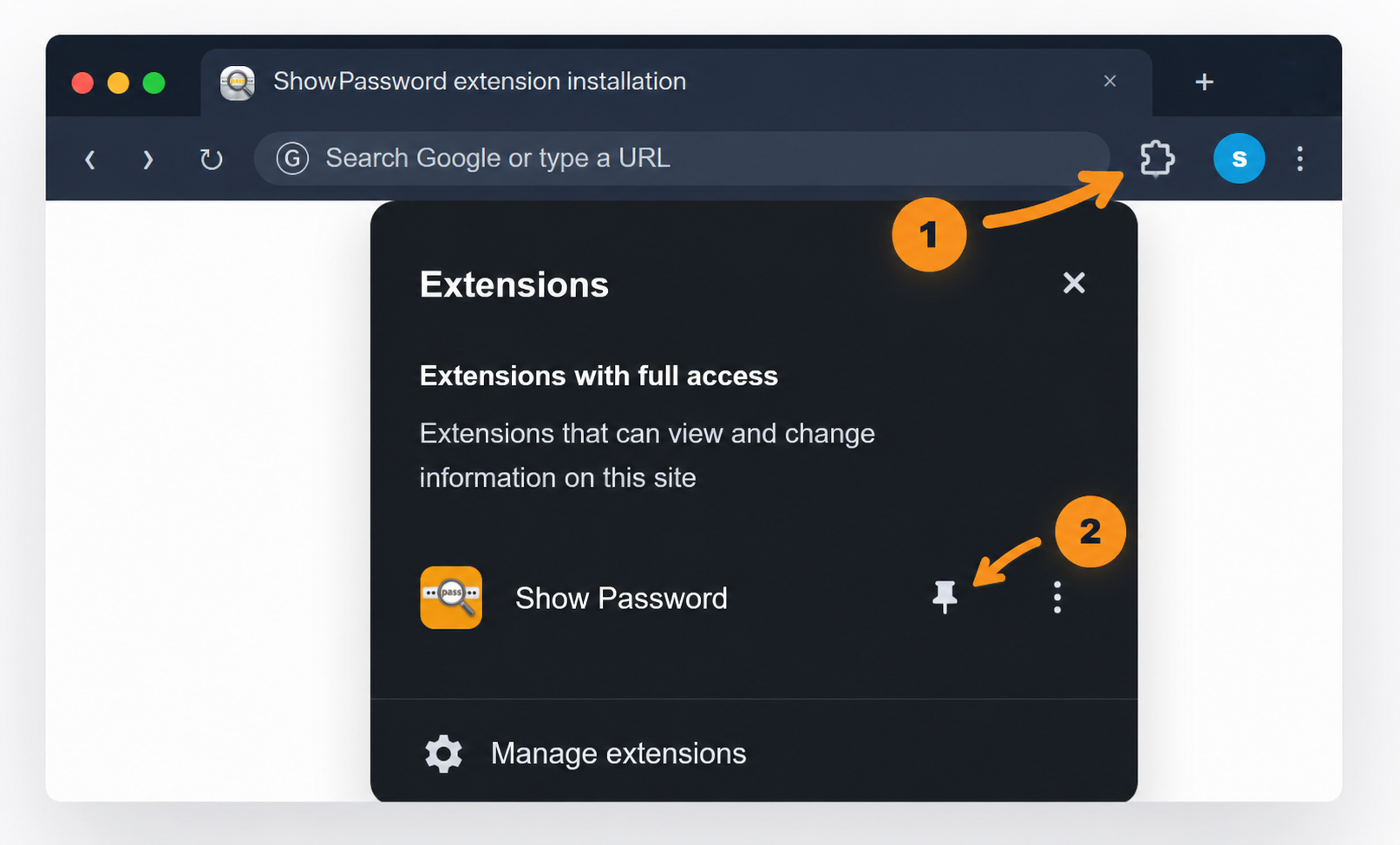Viewport: 1400px width, 845px height.
Task: Close the ShowPassword extension installation tab
Action: coord(1109,81)
